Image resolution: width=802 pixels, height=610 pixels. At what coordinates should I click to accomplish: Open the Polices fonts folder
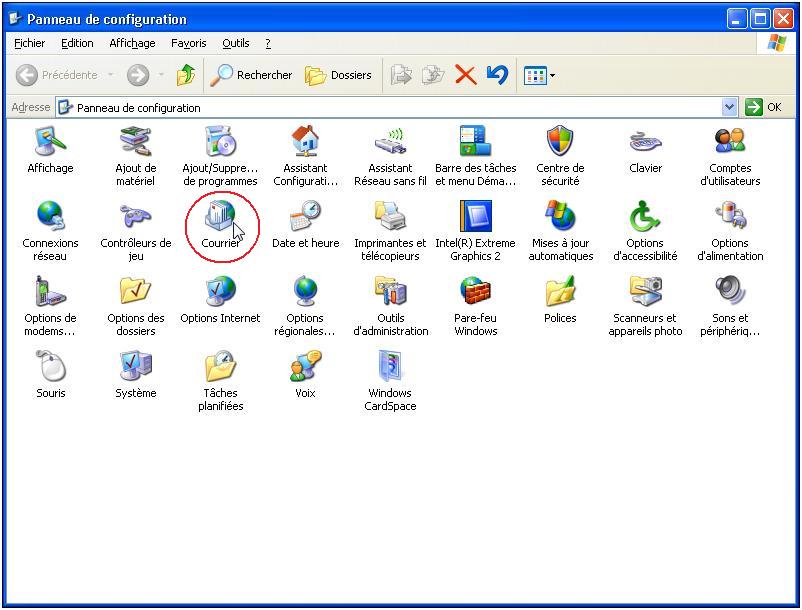[x=560, y=290]
